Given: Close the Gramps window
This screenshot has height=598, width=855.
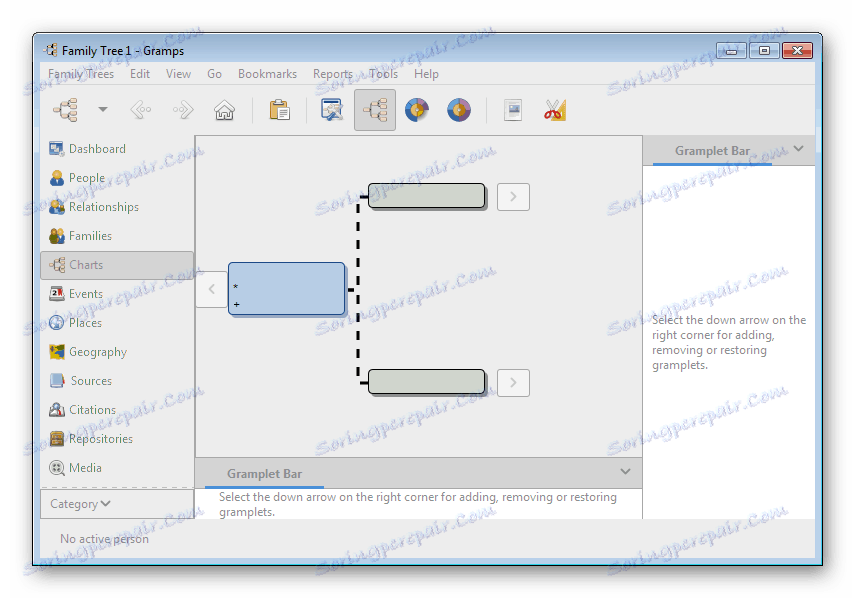Looking at the screenshot, I should click(x=797, y=51).
